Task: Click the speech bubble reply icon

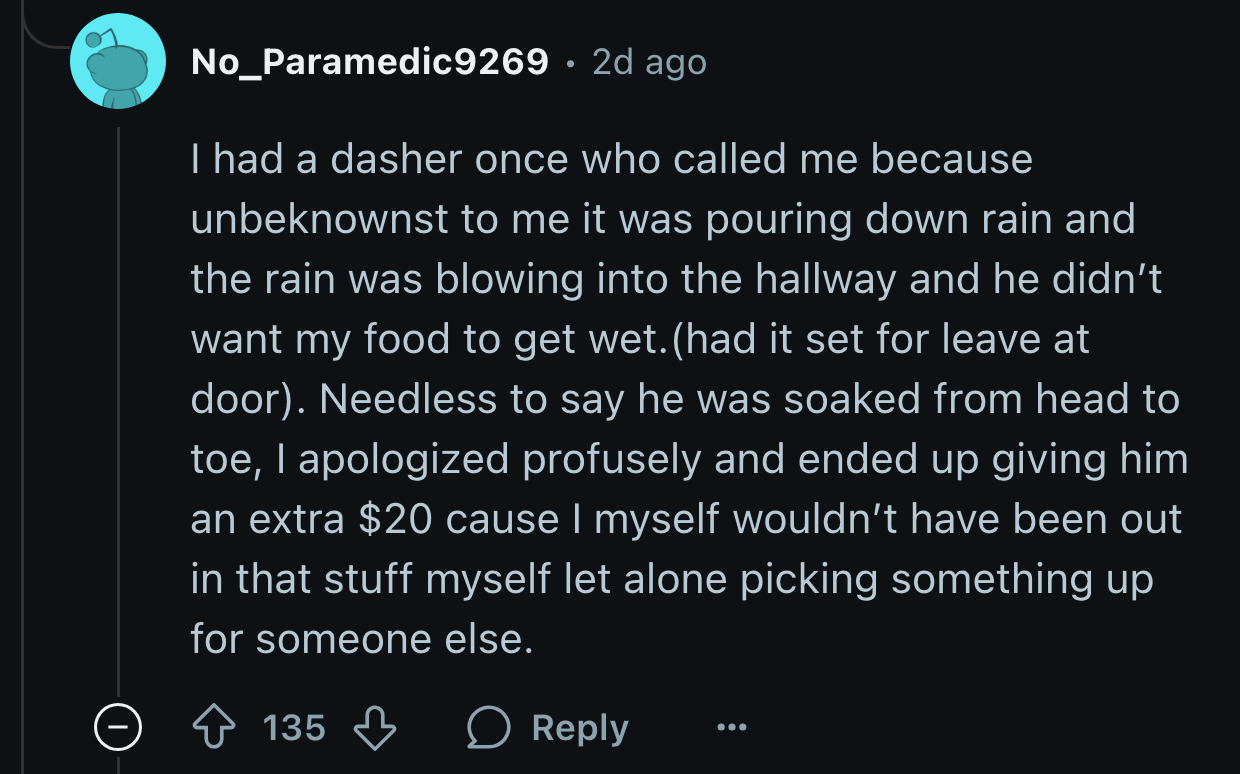Action: (490, 728)
